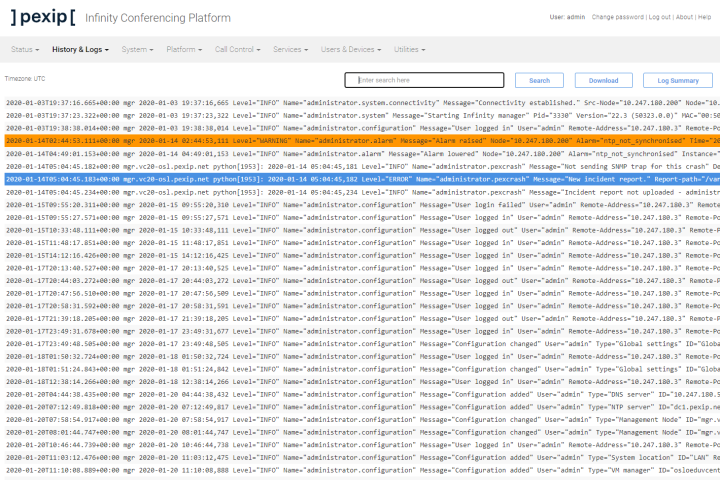Click the 2020-01-15 10:33:48 User logged out entry

pyautogui.click(x=362, y=230)
